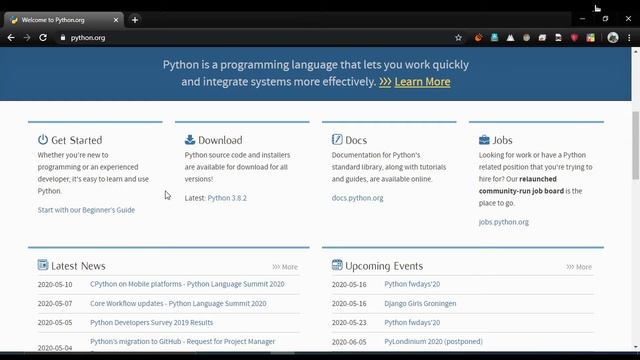Screen dimensions: 640x360
Task: Open the white triangle extension icon
Action: tap(510, 38)
